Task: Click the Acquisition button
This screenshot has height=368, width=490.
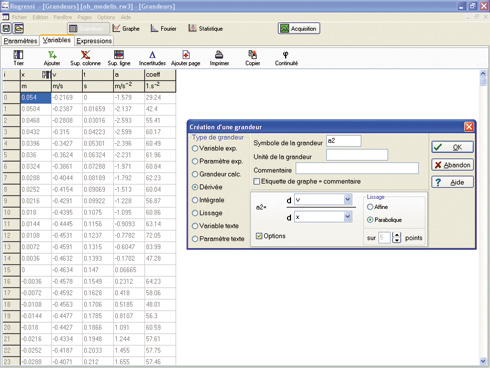Action: tap(299, 28)
